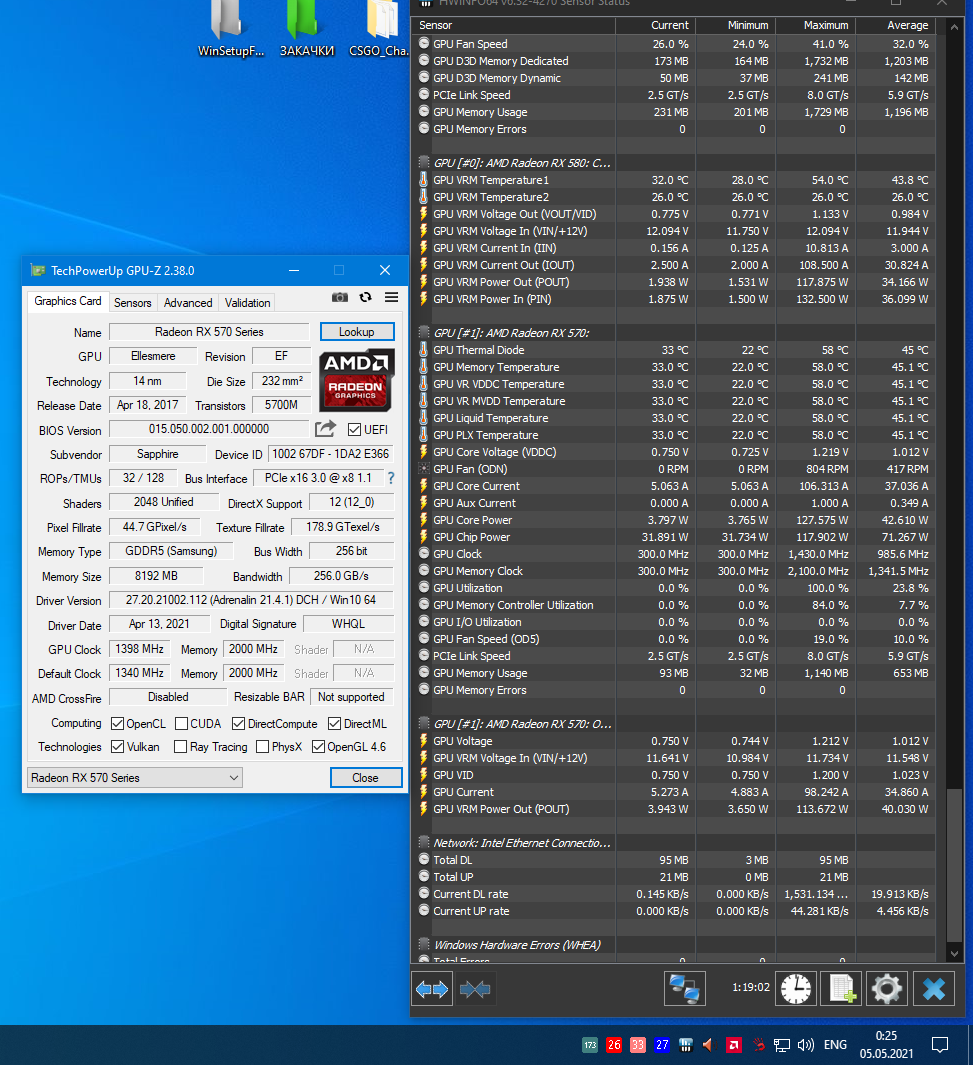Toggle the OpenGL 4.6 checkbox

click(318, 746)
